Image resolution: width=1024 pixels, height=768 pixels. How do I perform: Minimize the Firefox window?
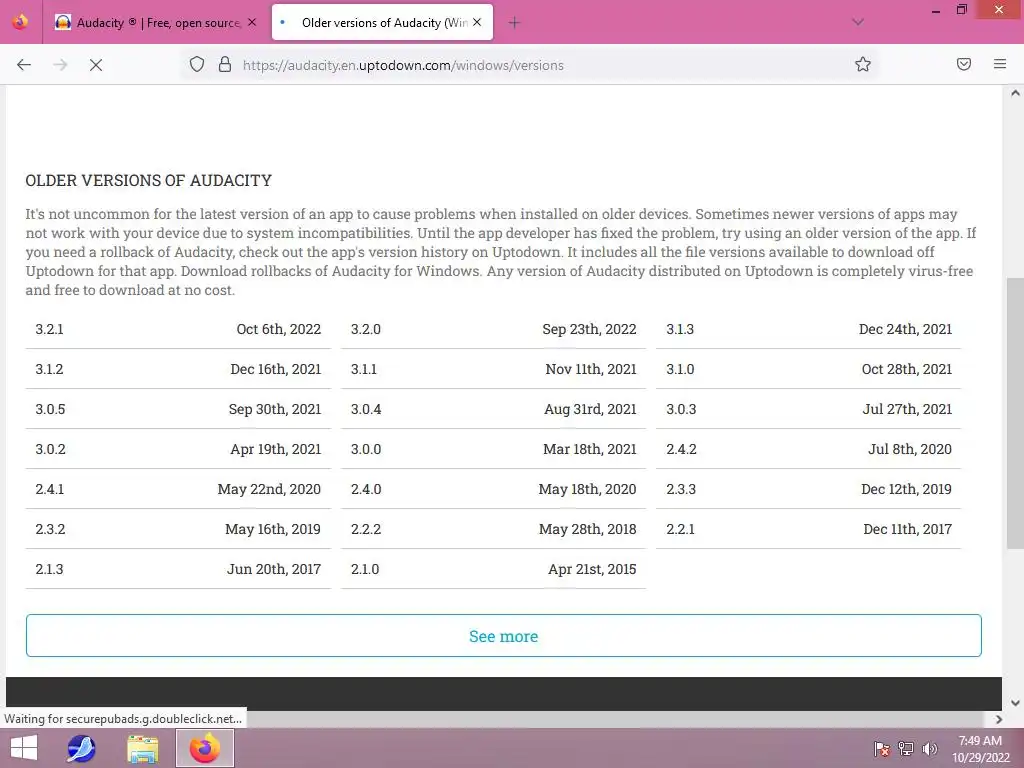point(936,10)
